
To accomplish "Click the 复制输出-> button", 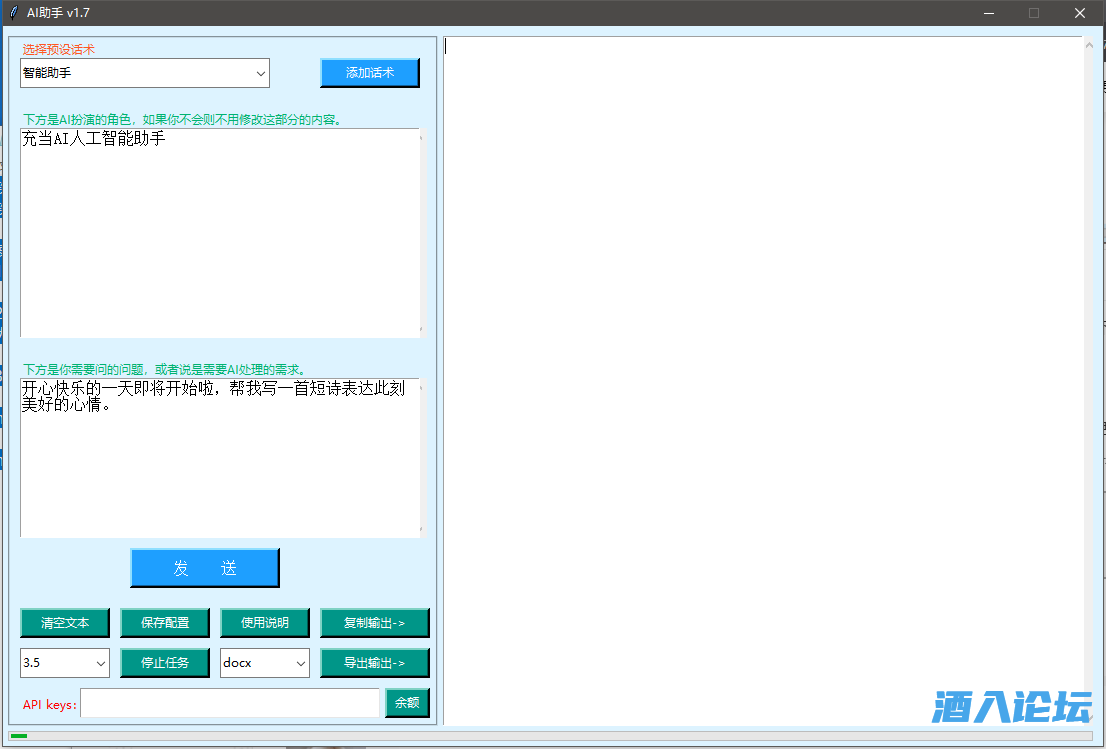I will click(375, 623).
